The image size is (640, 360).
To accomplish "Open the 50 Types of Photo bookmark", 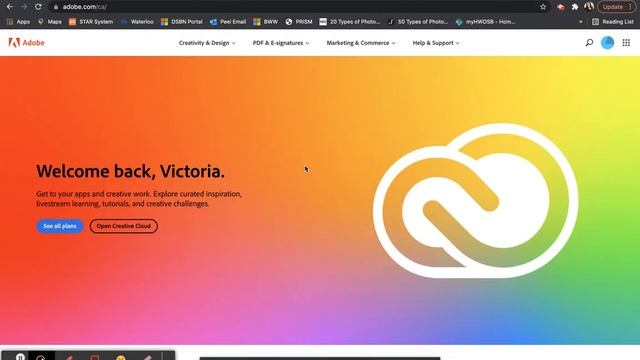I will click(418, 22).
